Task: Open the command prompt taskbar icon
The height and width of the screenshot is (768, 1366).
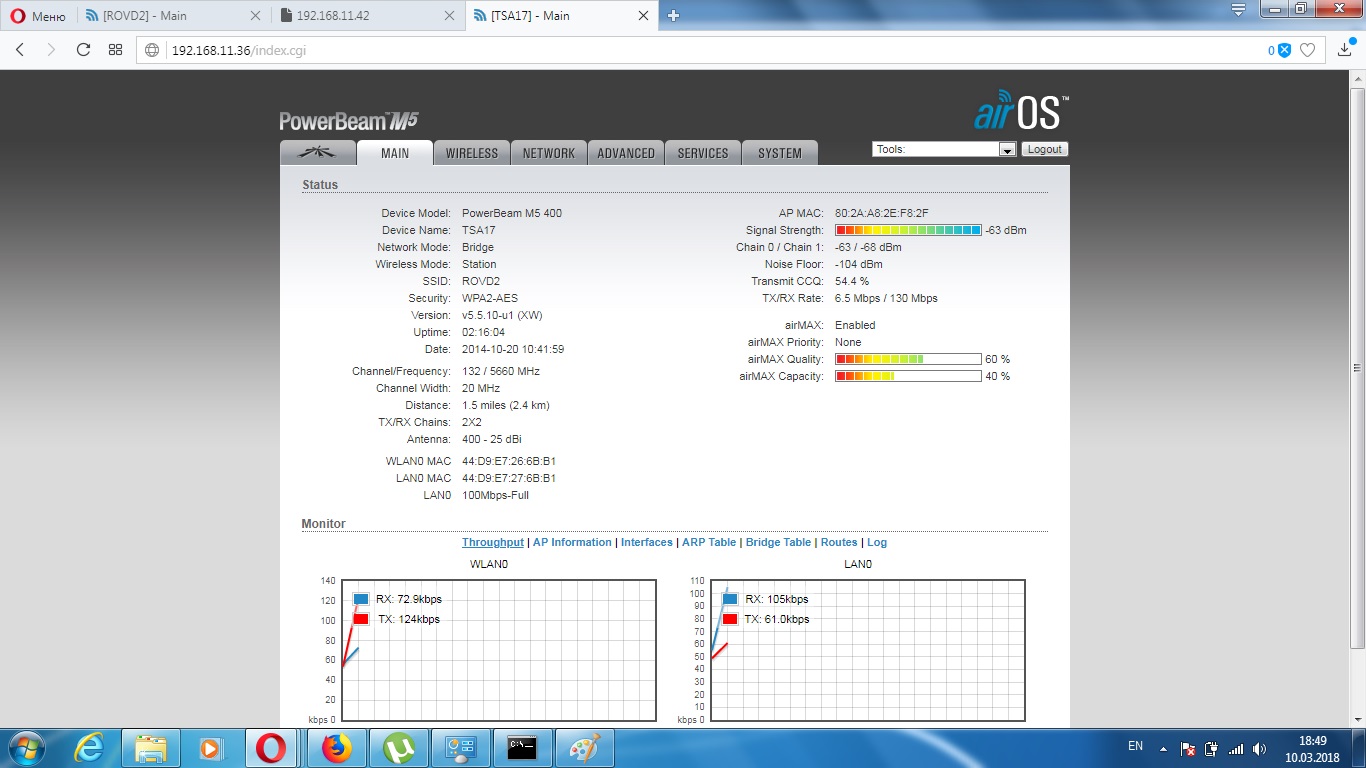Action: tap(523, 748)
